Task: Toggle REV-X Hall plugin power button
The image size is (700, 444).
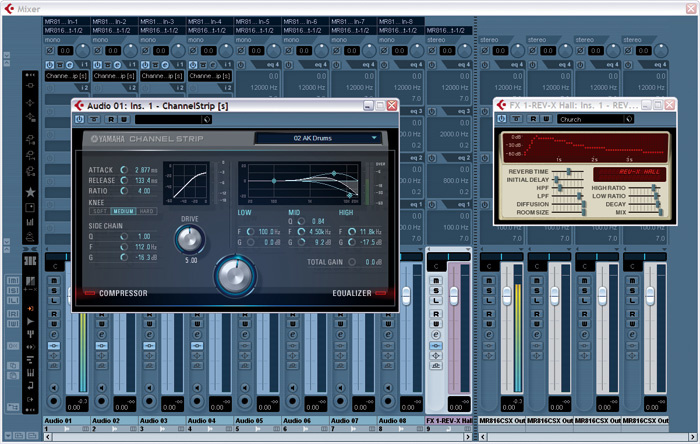Action: tap(504, 119)
